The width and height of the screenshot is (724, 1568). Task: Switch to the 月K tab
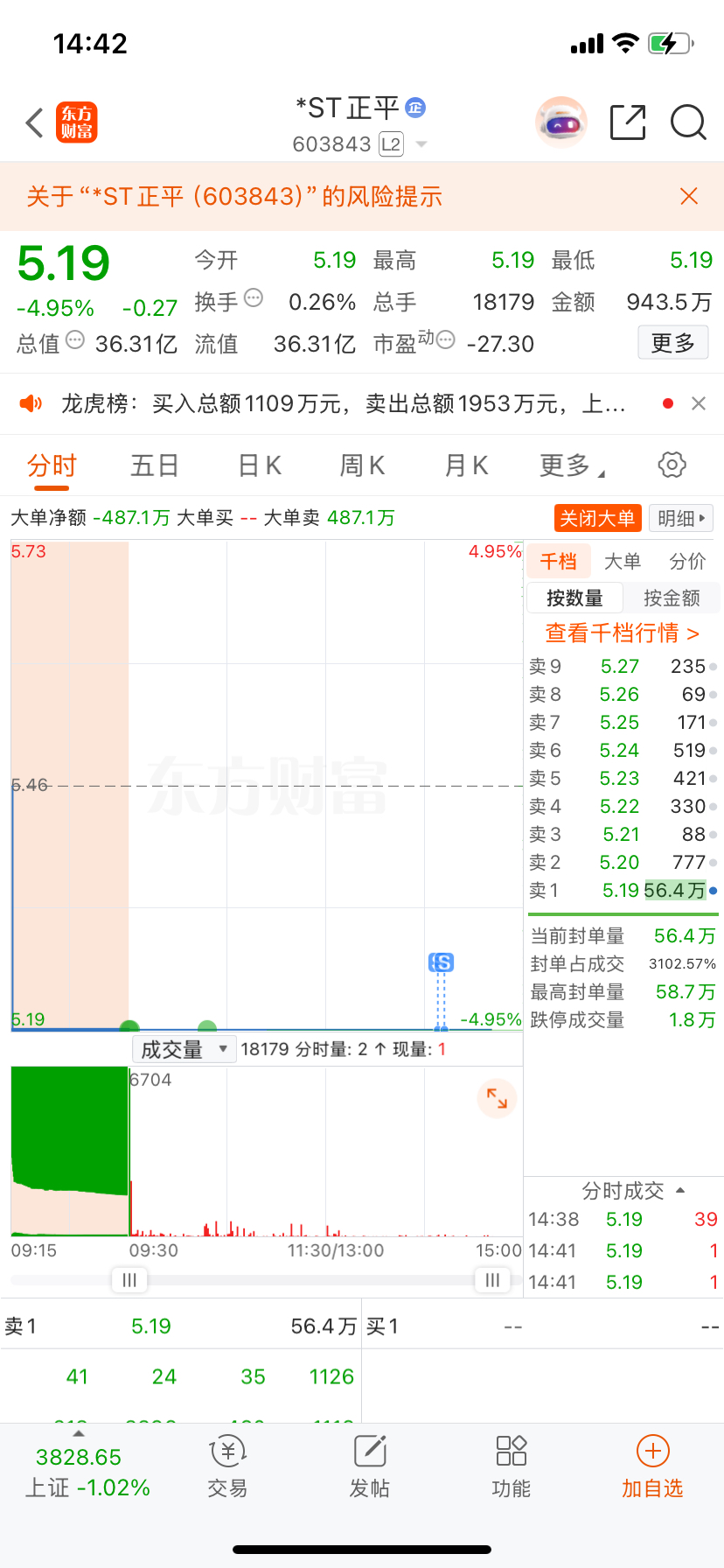pos(466,465)
